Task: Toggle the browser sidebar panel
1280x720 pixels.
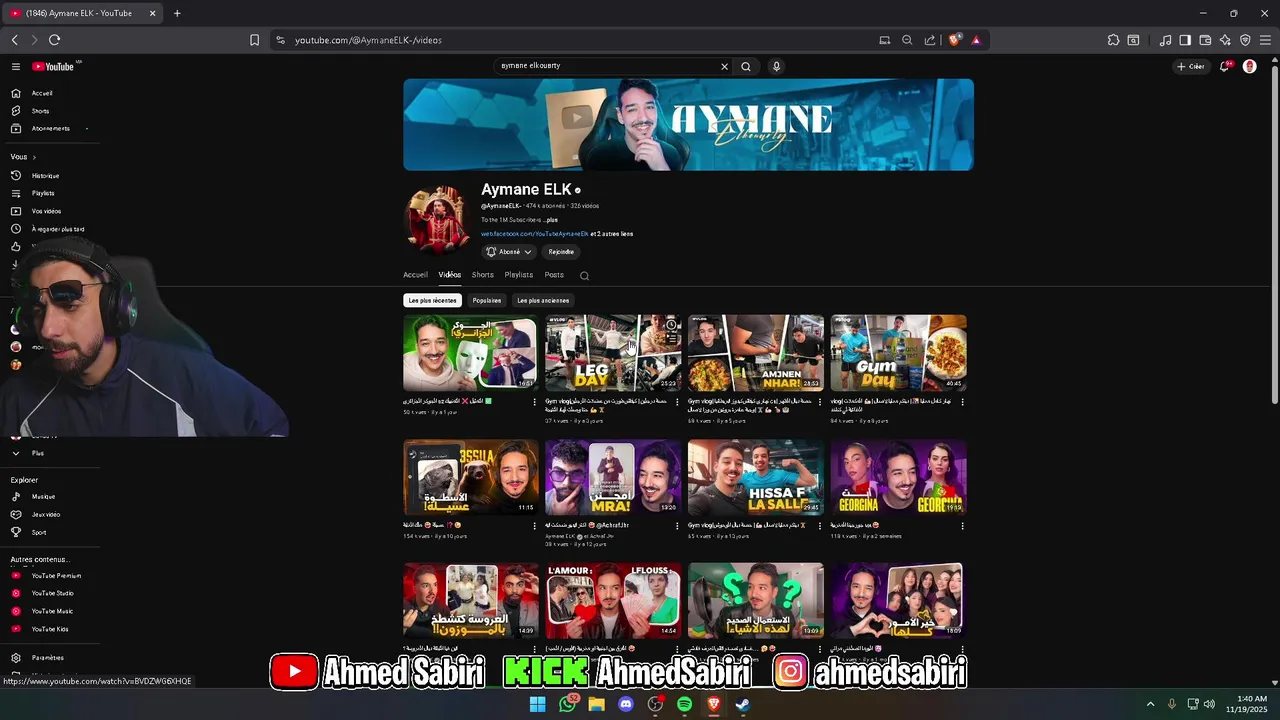Action: click(x=1185, y=40)
